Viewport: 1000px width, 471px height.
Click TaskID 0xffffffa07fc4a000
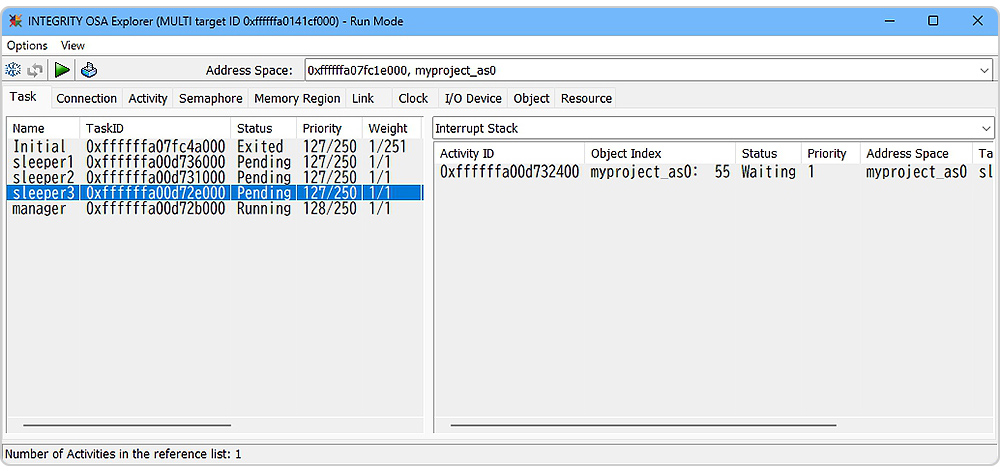(x=156, y=147)
